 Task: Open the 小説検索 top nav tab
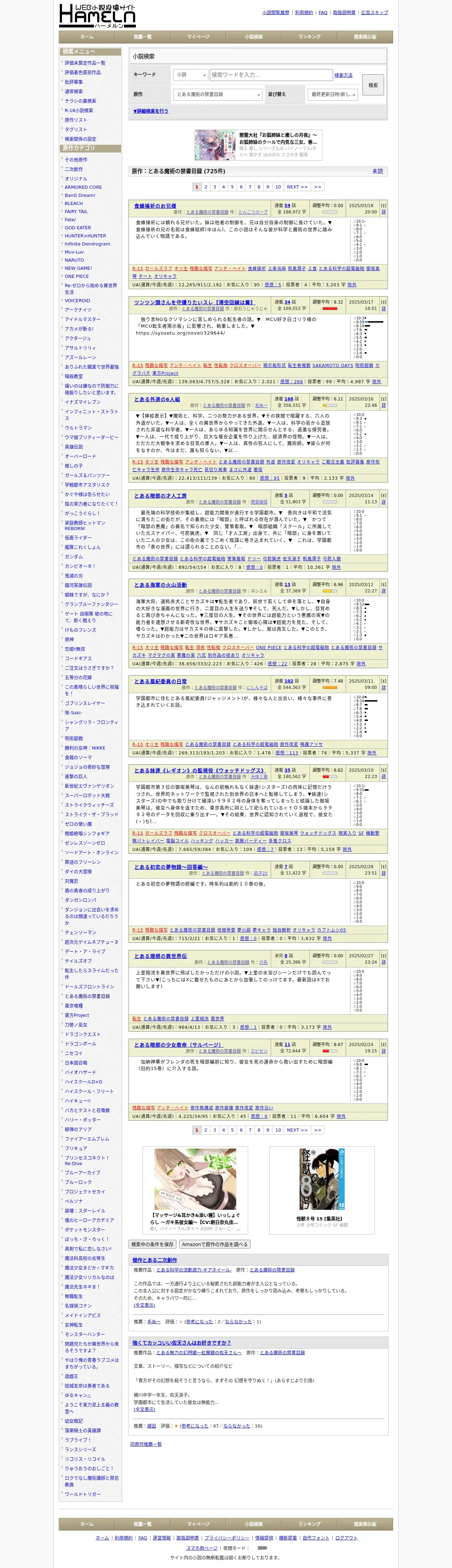click(254, 37)
